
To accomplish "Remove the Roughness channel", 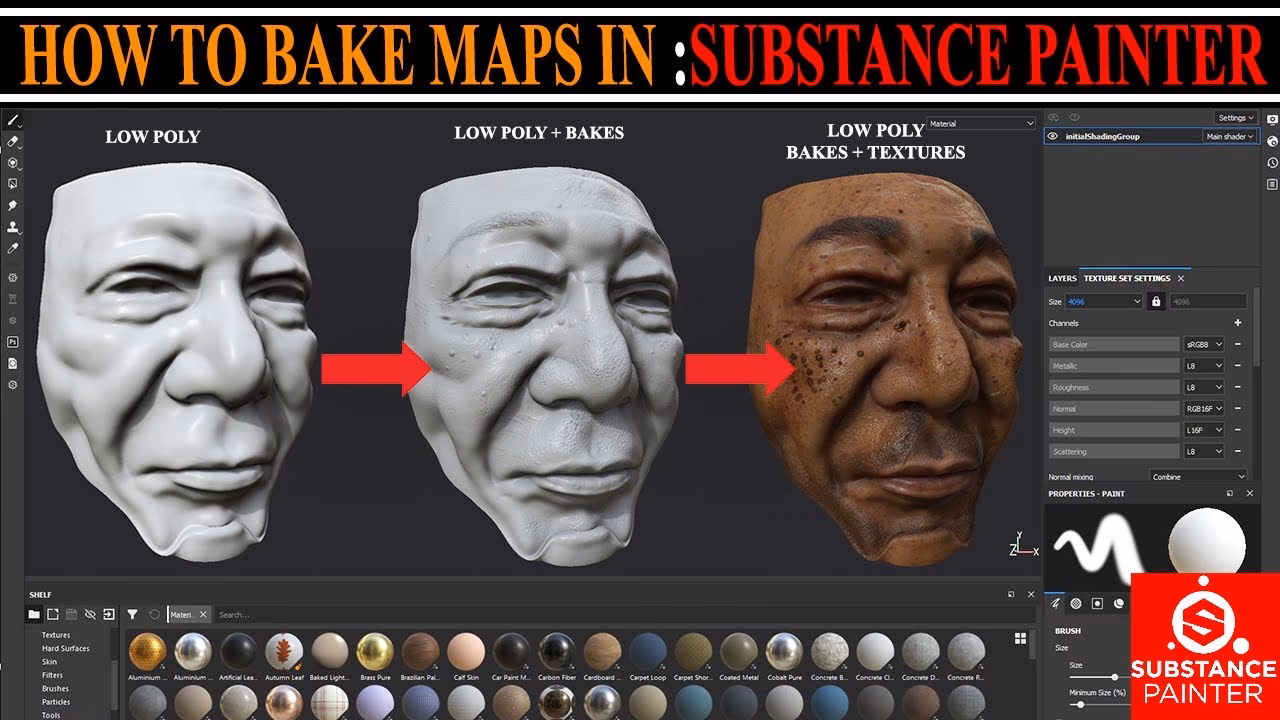I will click(x=1237, y=387).
